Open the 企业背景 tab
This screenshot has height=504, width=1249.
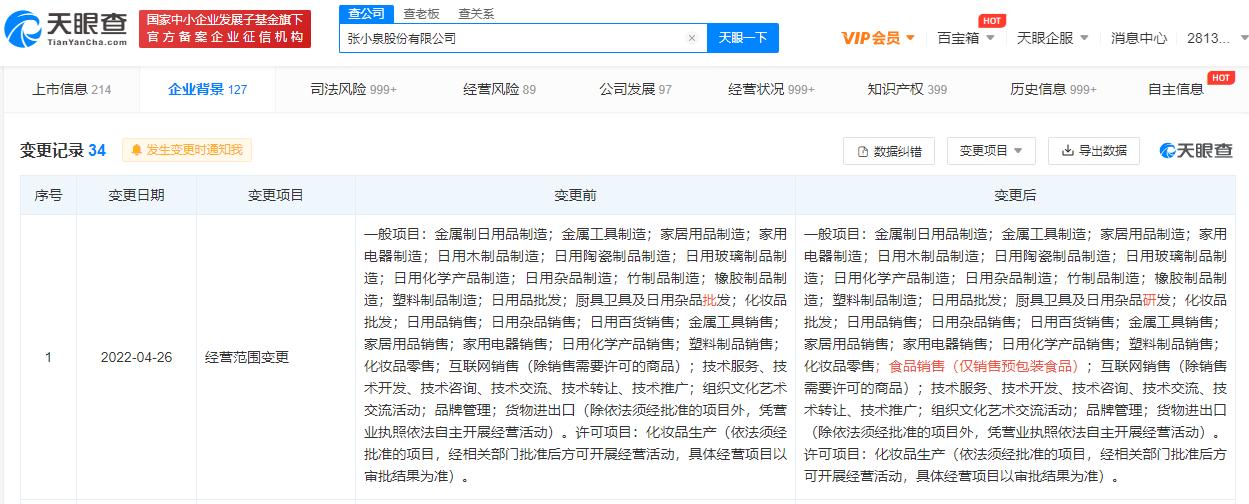coord(208,89)
